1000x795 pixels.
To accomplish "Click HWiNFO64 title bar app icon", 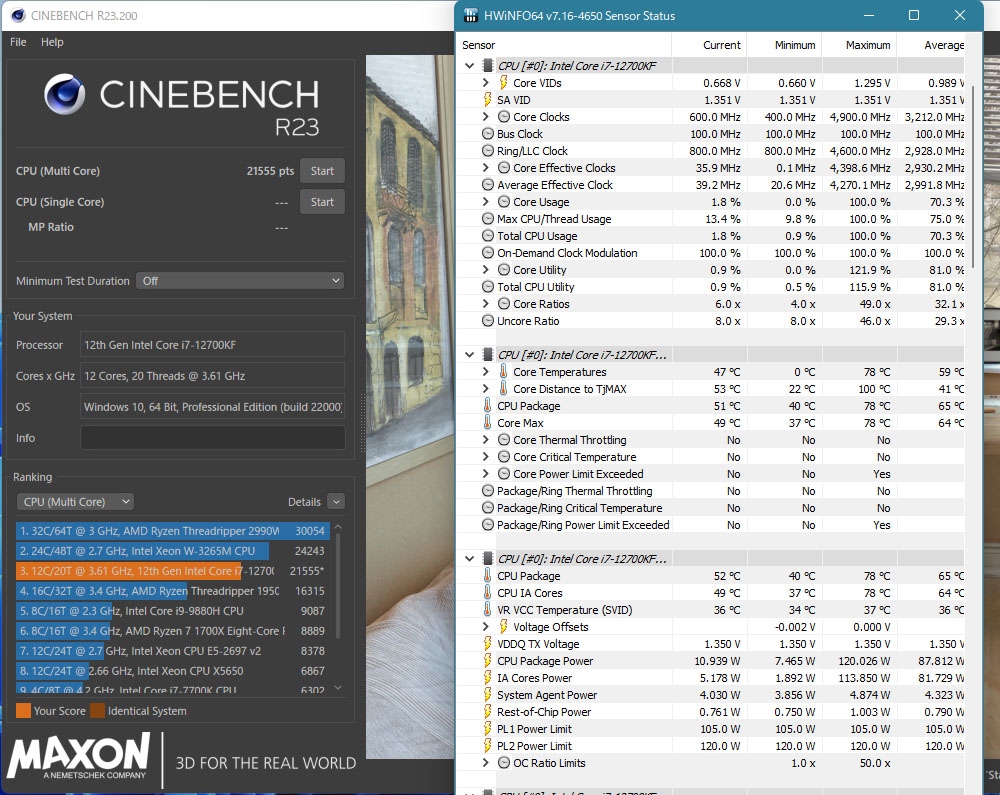I will click(x=471, y=15).
